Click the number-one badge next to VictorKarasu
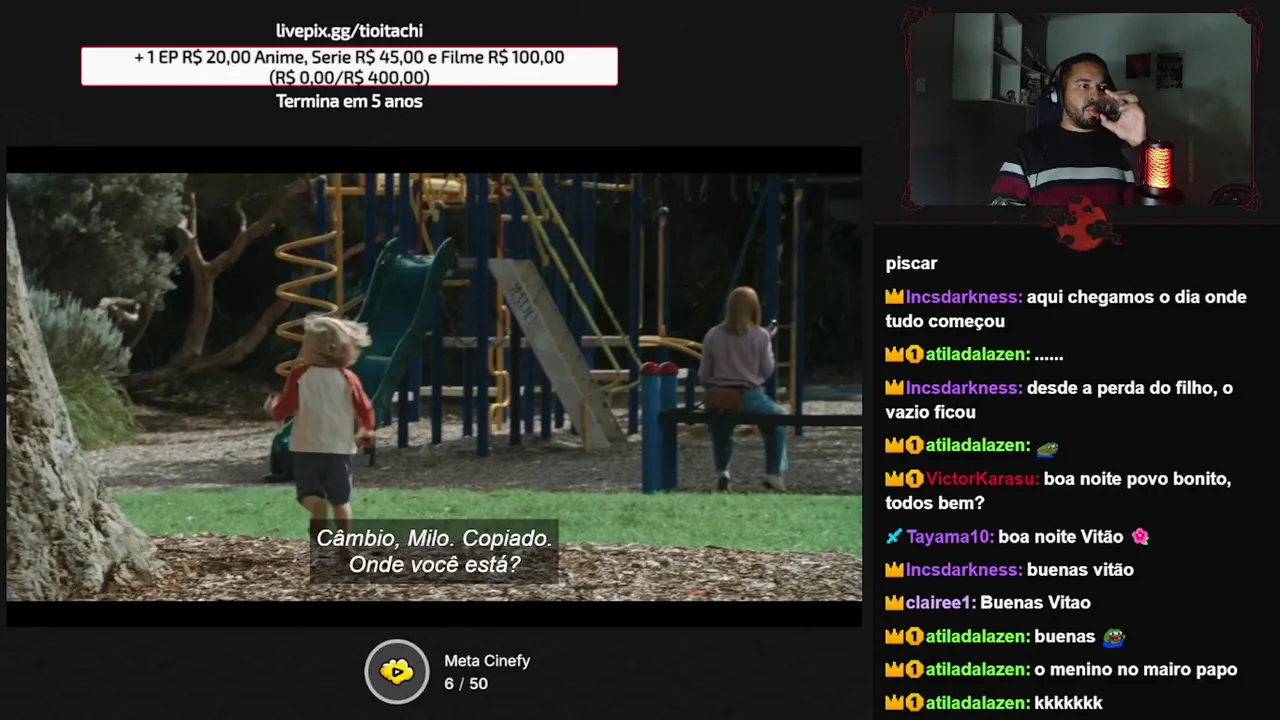Image resolution: width=1280 pixels, height=720 pixels. 914,479
